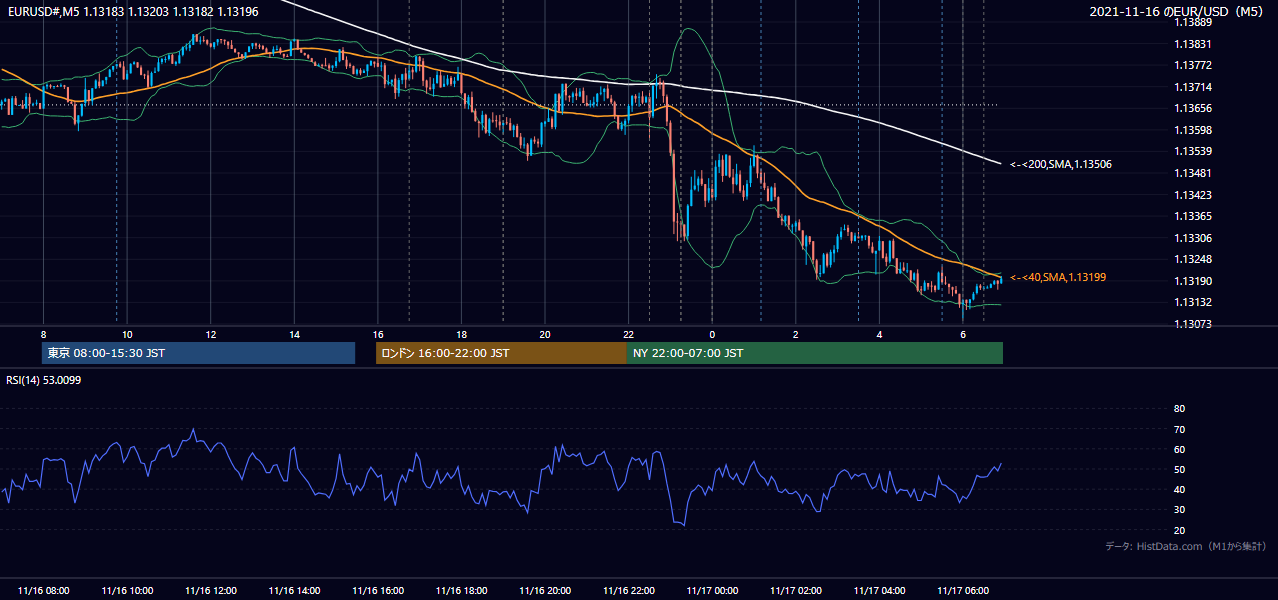The width and height of the screenshot is (1278, 600).
Task: Click price axis label 1.13772
Action: click(x=1193, y=65)
